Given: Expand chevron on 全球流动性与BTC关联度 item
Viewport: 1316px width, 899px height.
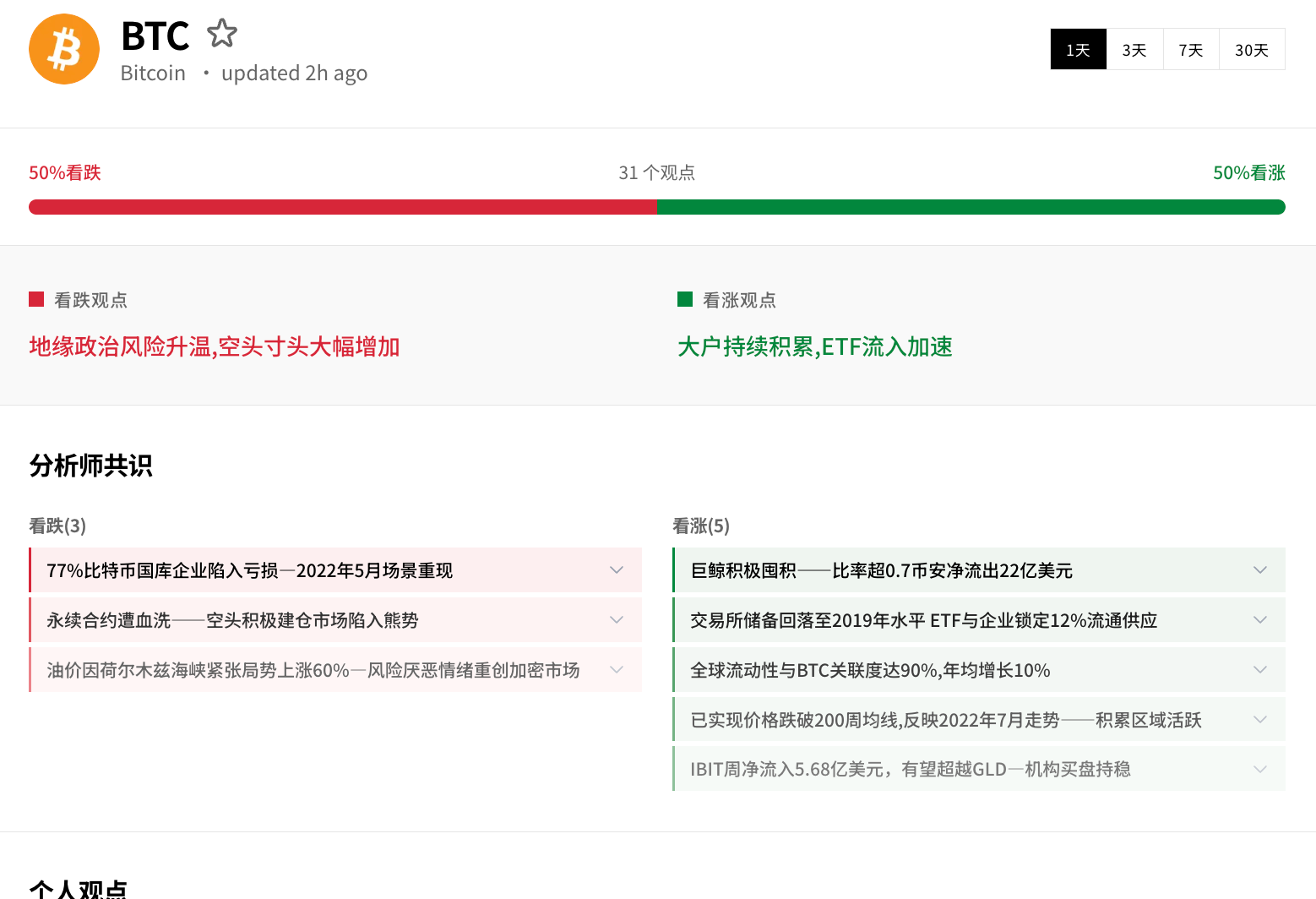Looking at the screenshot, I should pyautogui.click(x=1260, y=670).
